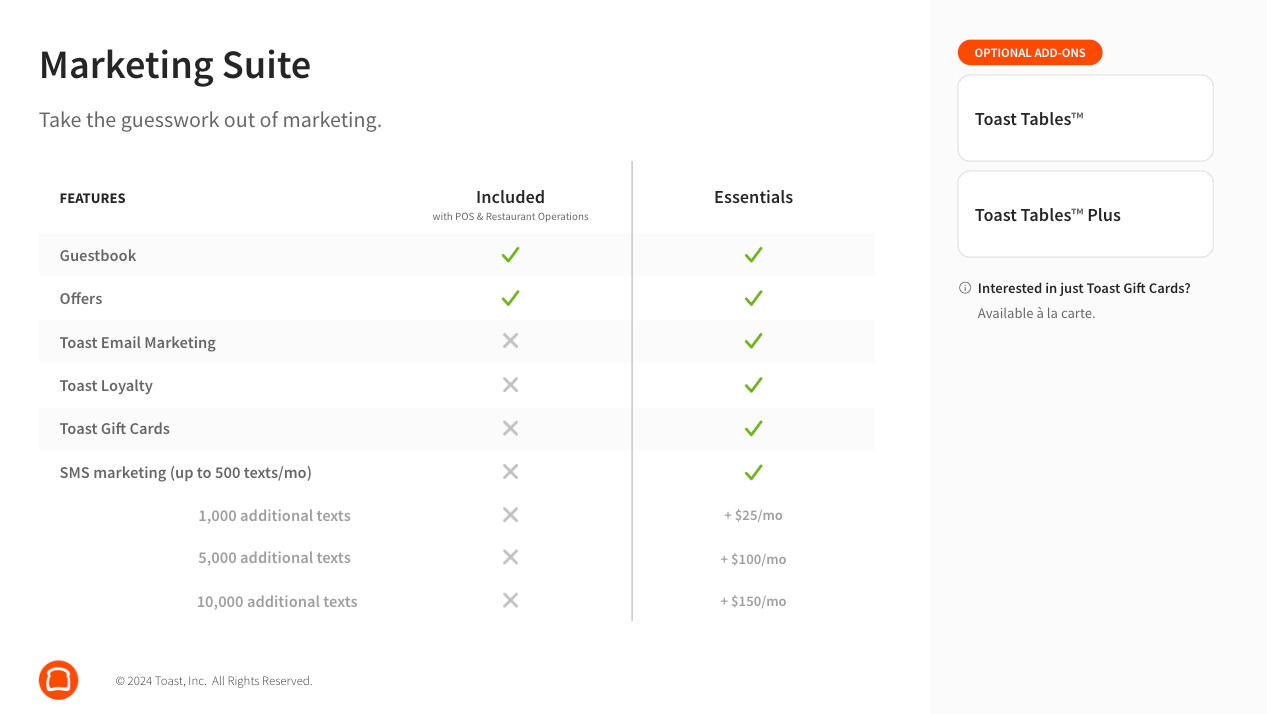Click the X for 10,000 additional texts
Viewport: 1267px width, 714px height.
[510, 600]
